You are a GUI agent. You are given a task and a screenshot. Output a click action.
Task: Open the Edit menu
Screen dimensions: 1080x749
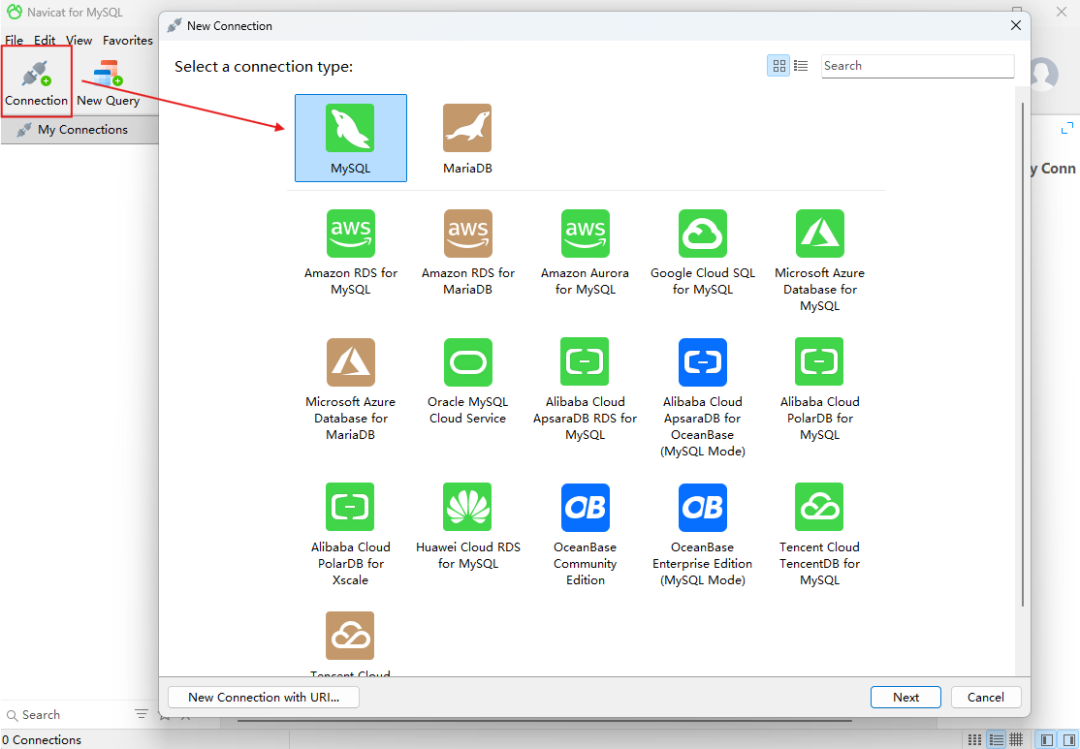click(45, 41)
